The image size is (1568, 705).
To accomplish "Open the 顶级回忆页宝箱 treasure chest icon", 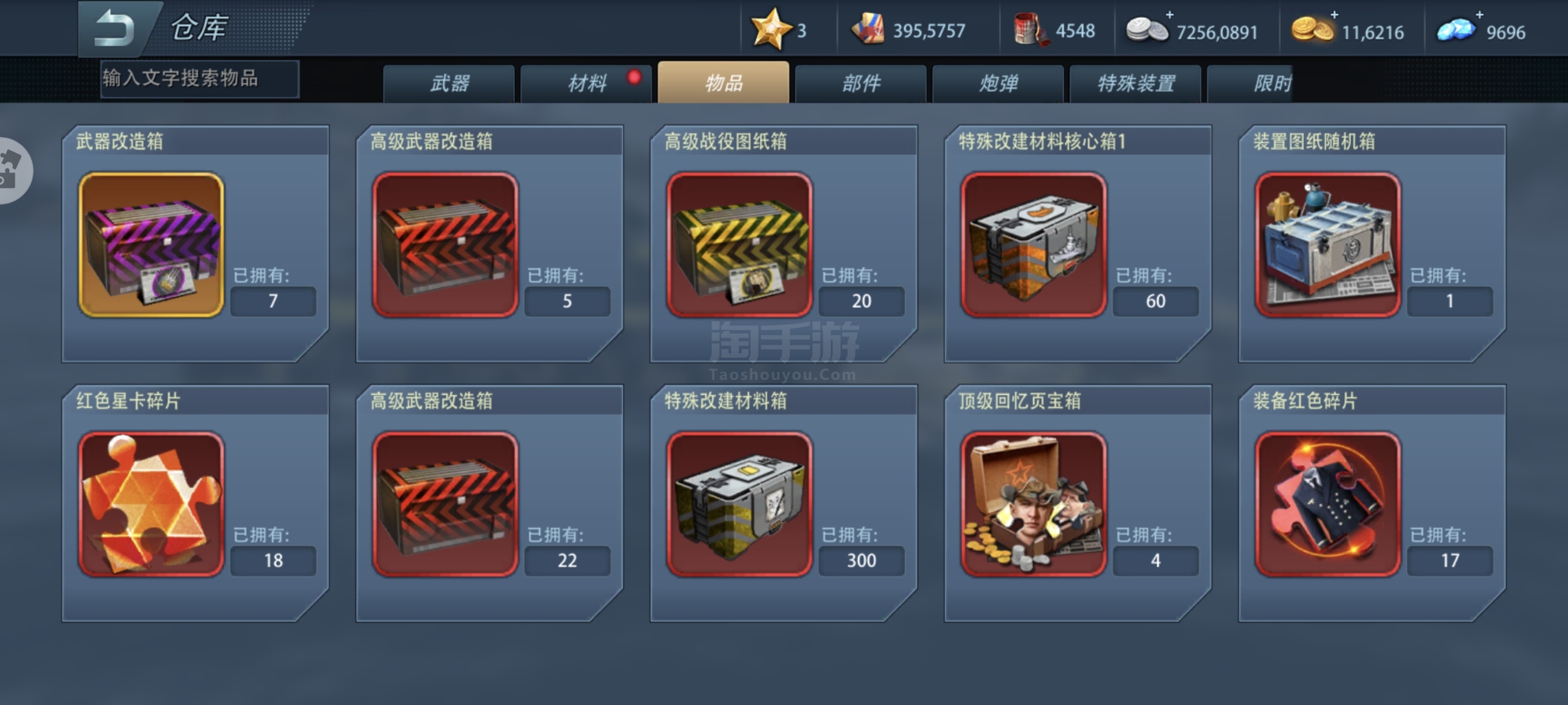I will tap(1034, 504).
